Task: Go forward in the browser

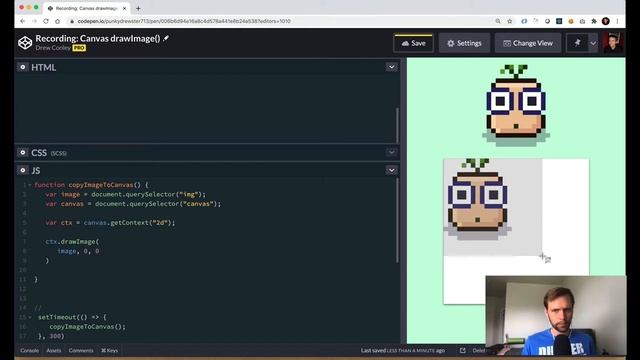Action: [34, 21]
